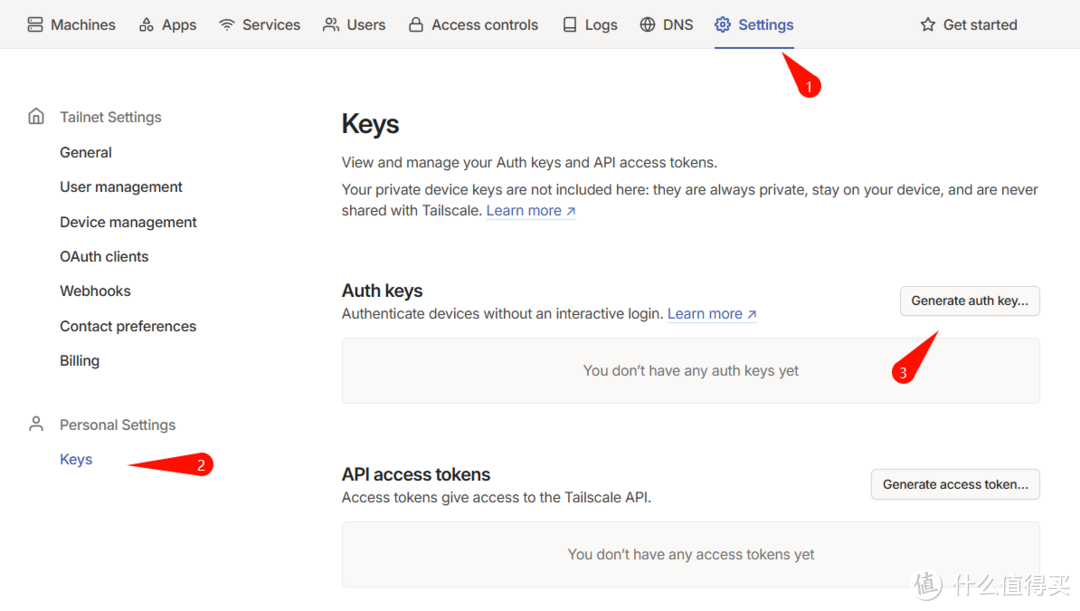Click the Services wifi icon

click(227, 25)
